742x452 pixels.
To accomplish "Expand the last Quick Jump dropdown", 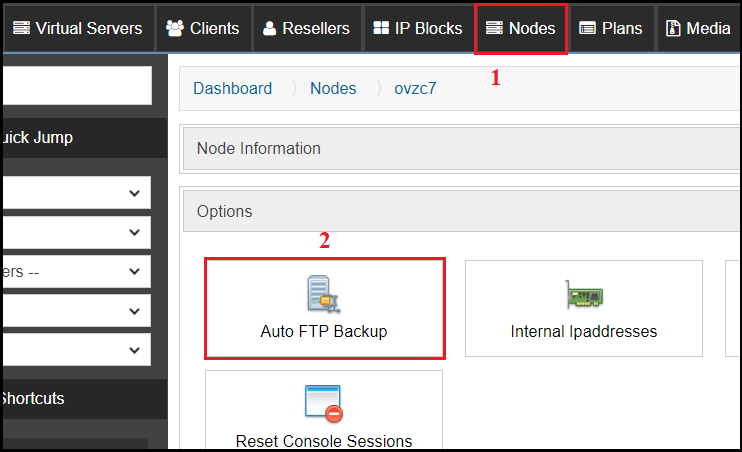I will [77, 350].
